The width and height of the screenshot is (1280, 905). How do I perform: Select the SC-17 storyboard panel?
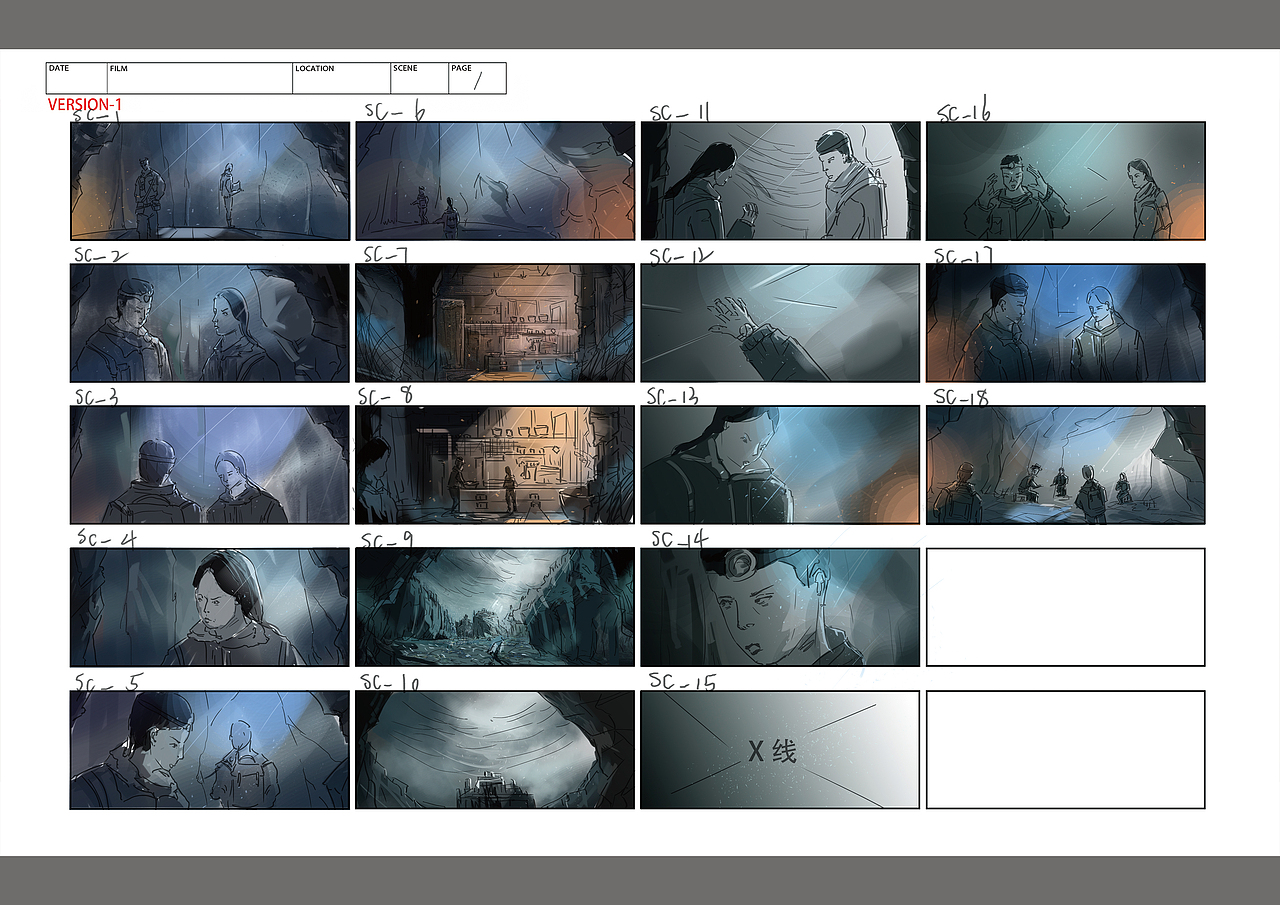click(1066, 323)
